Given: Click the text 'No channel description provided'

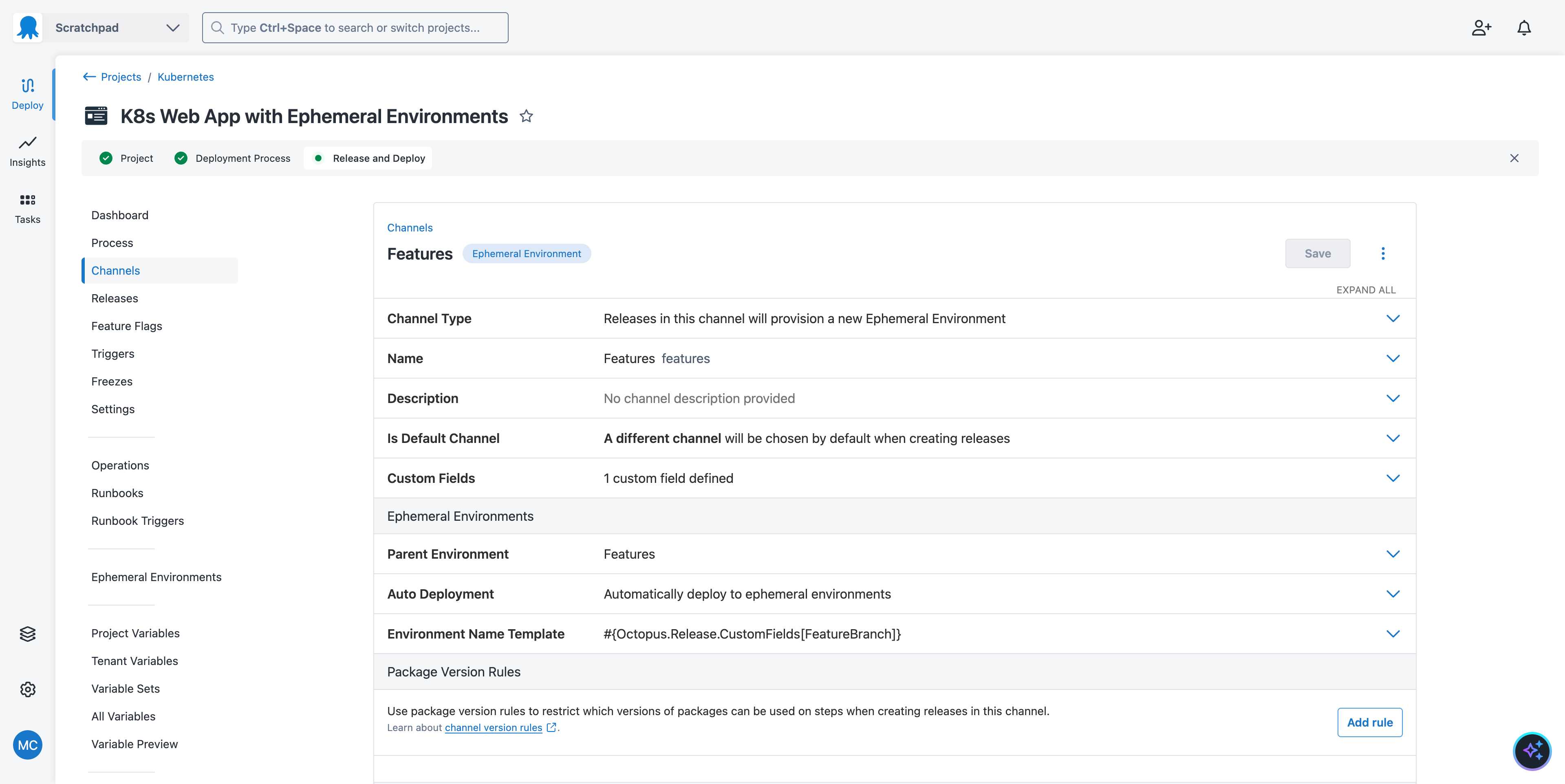Looking at the screenshot, I should pos(699,399).
